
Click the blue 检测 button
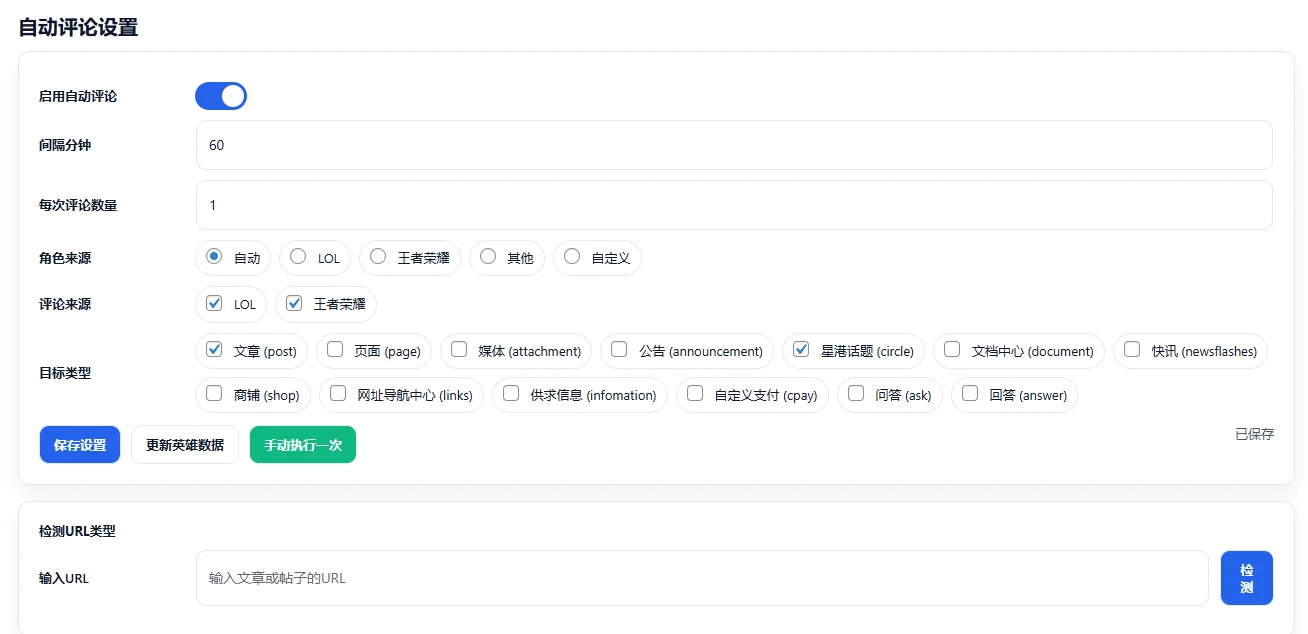1246,578
